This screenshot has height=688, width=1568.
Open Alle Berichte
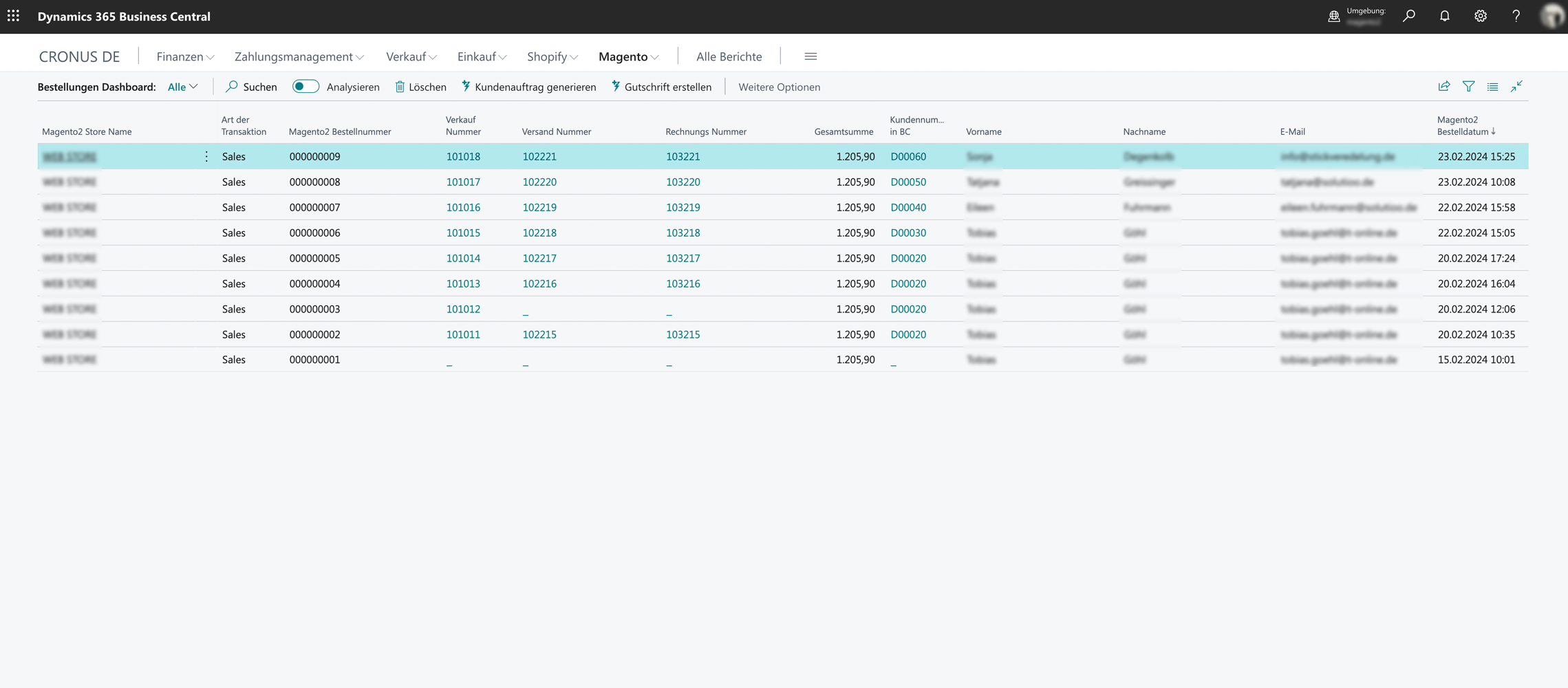(729, 56)
